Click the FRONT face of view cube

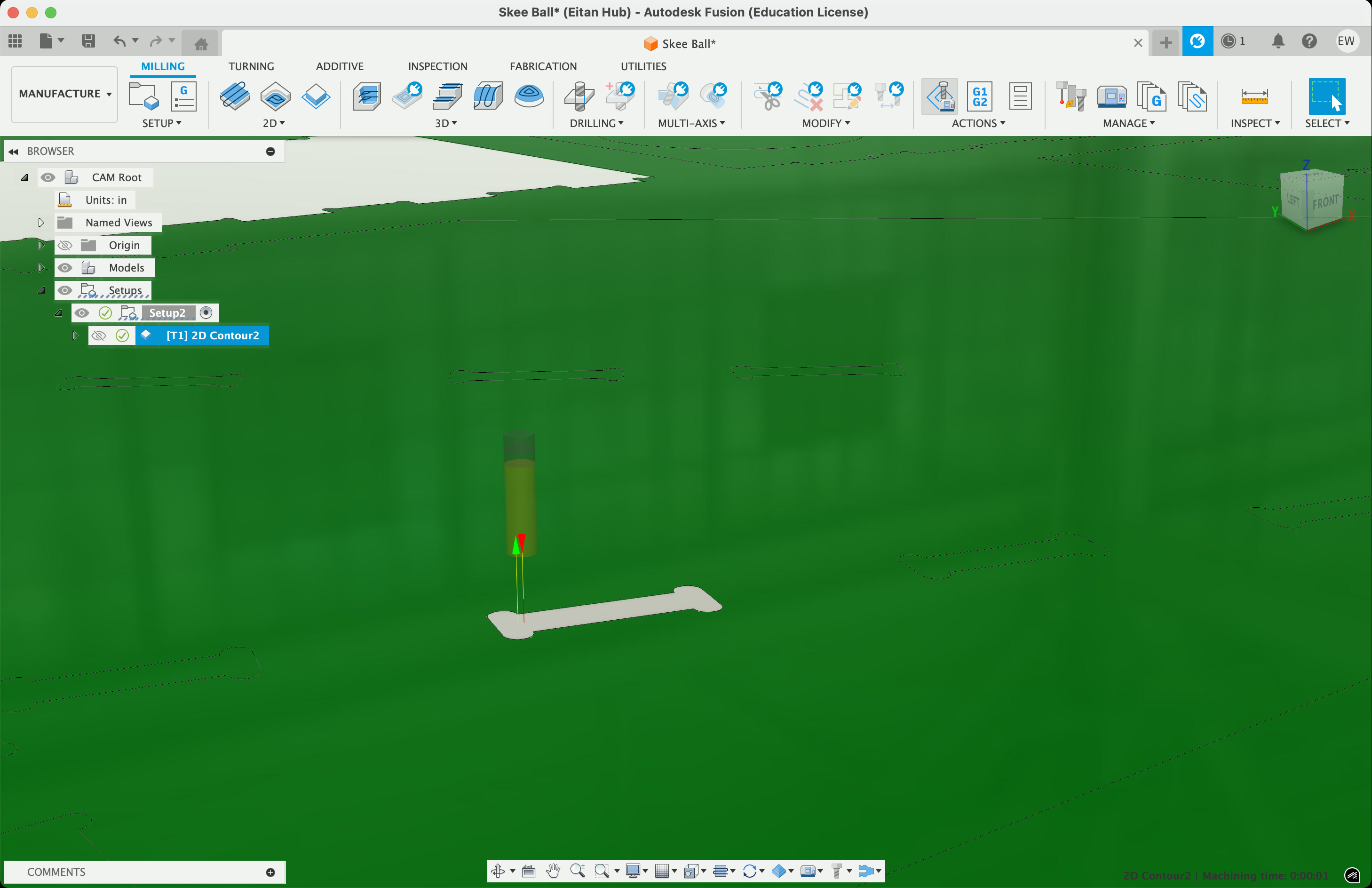click(x=1325, y=202)
